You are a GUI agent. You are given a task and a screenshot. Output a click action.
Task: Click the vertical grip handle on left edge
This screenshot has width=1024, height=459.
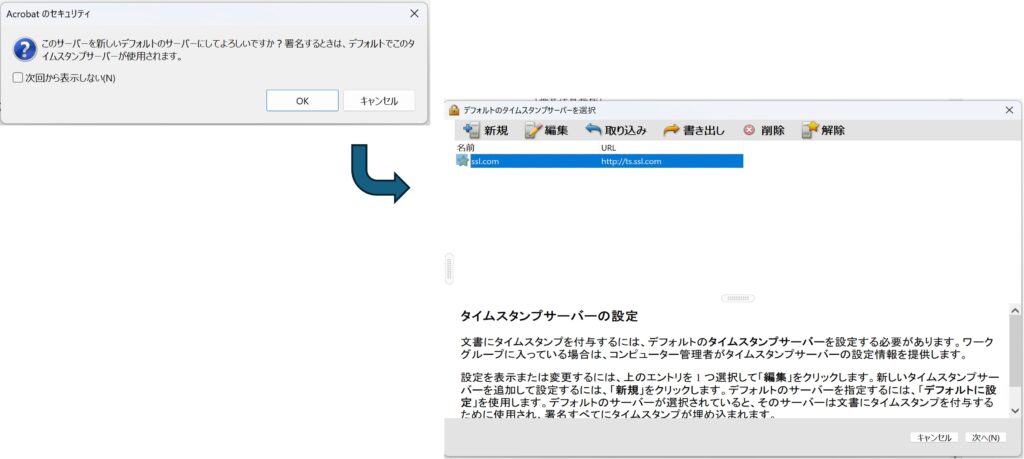pyautogui.click(x=449, y=268)
